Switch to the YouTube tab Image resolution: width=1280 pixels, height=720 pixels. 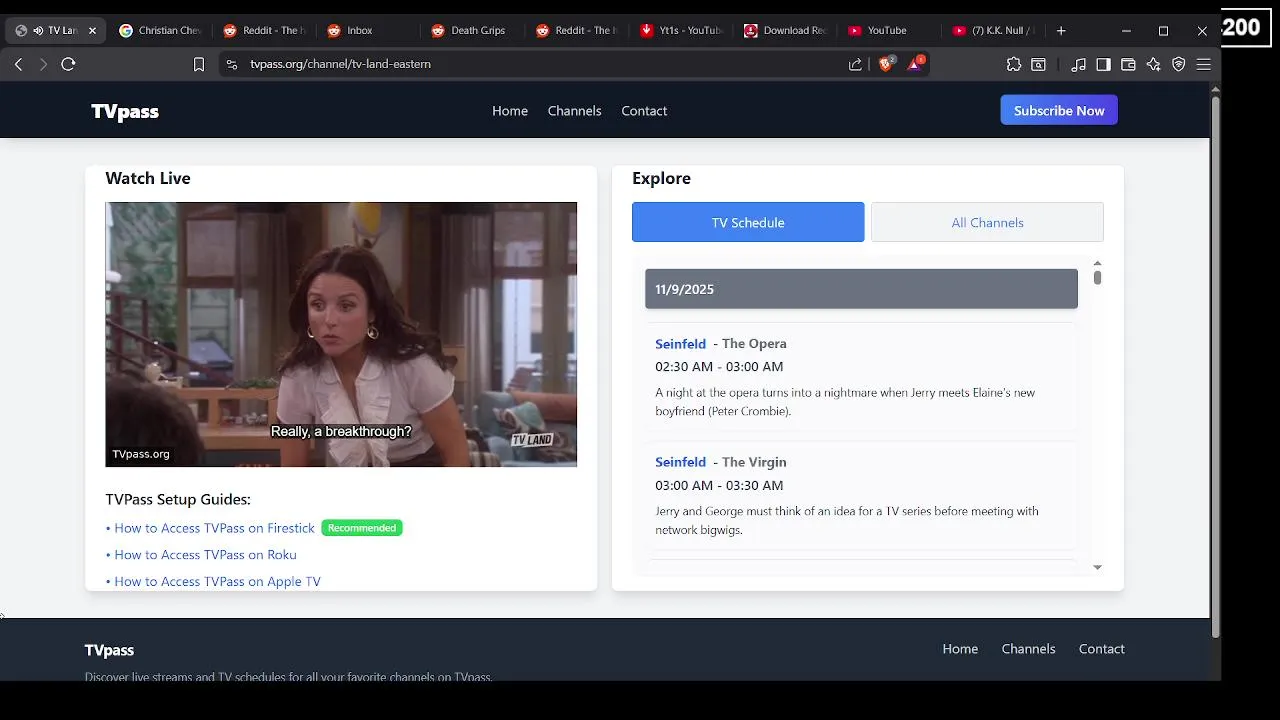[x=888, y=31]
